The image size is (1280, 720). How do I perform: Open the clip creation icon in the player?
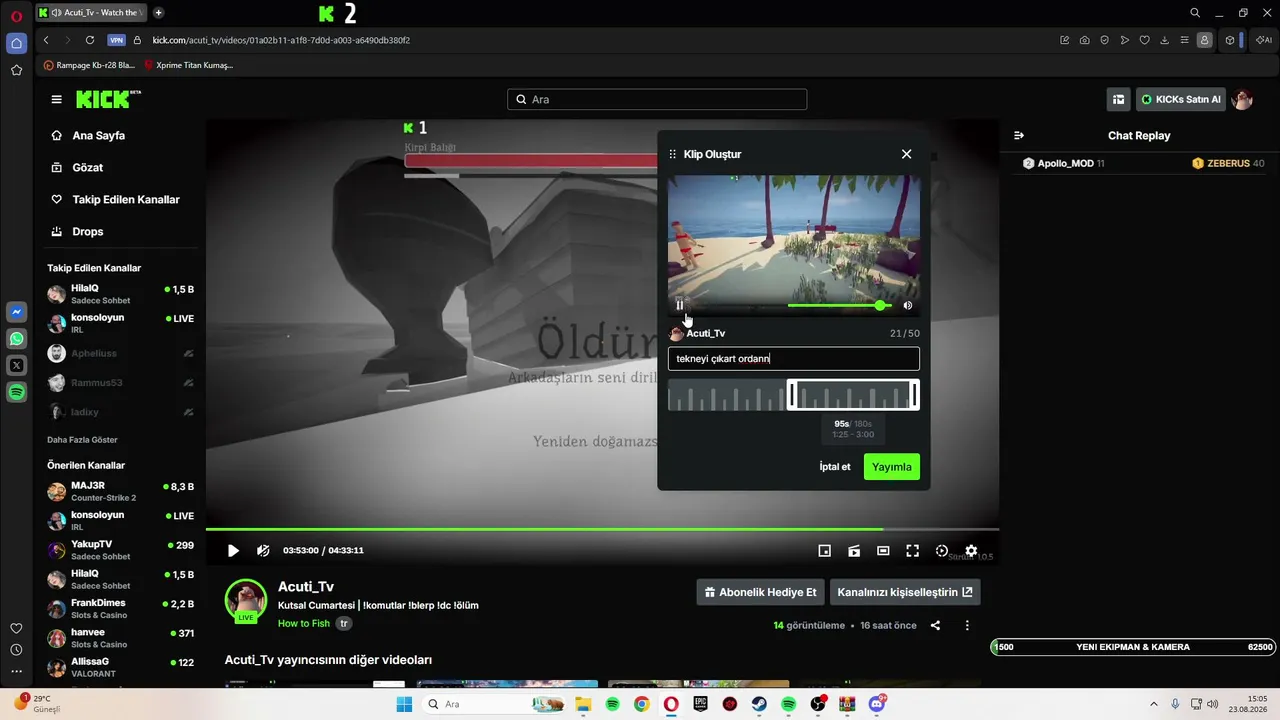click(854, 550)
